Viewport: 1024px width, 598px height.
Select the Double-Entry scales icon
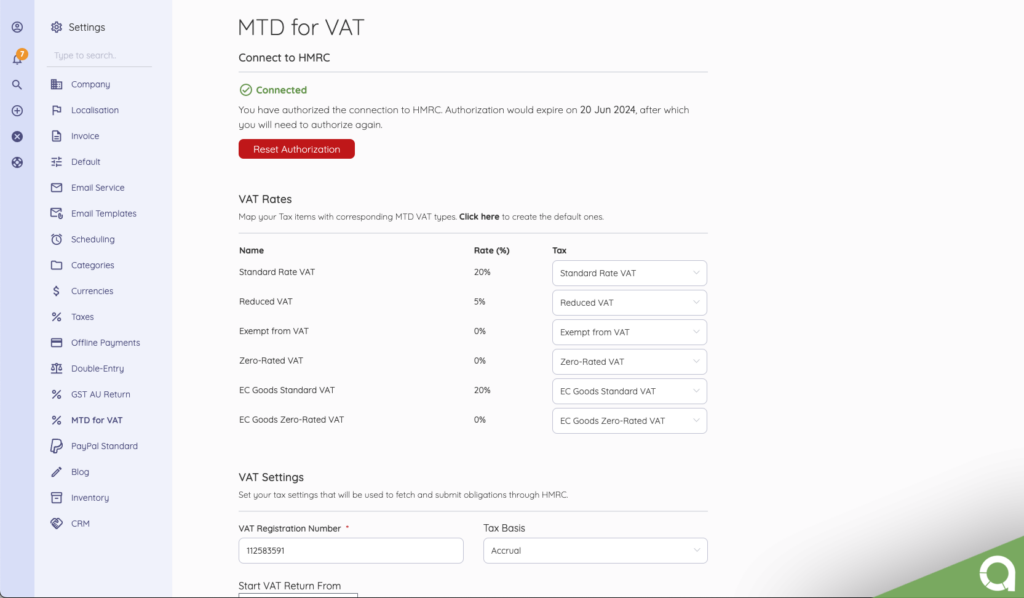[57, 368]
